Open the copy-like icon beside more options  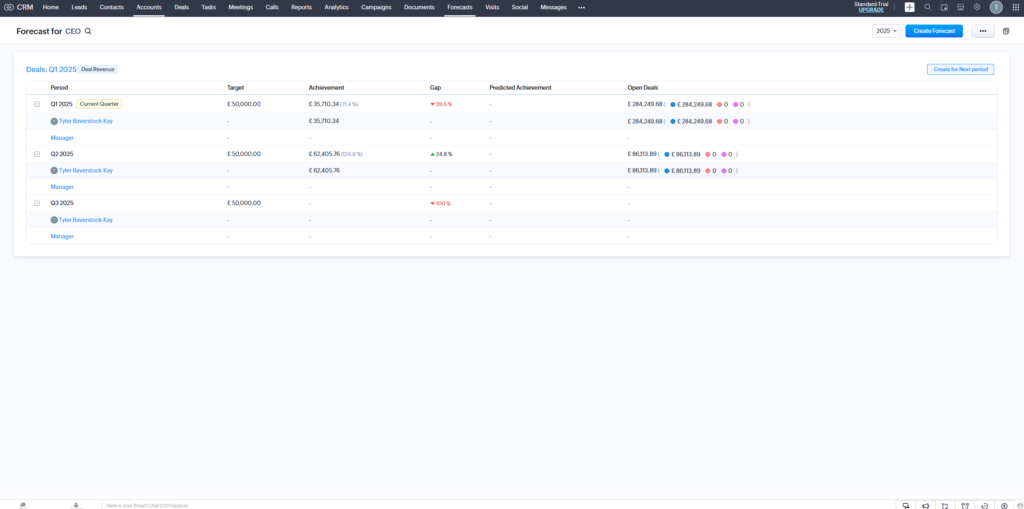pos(1006,31)
